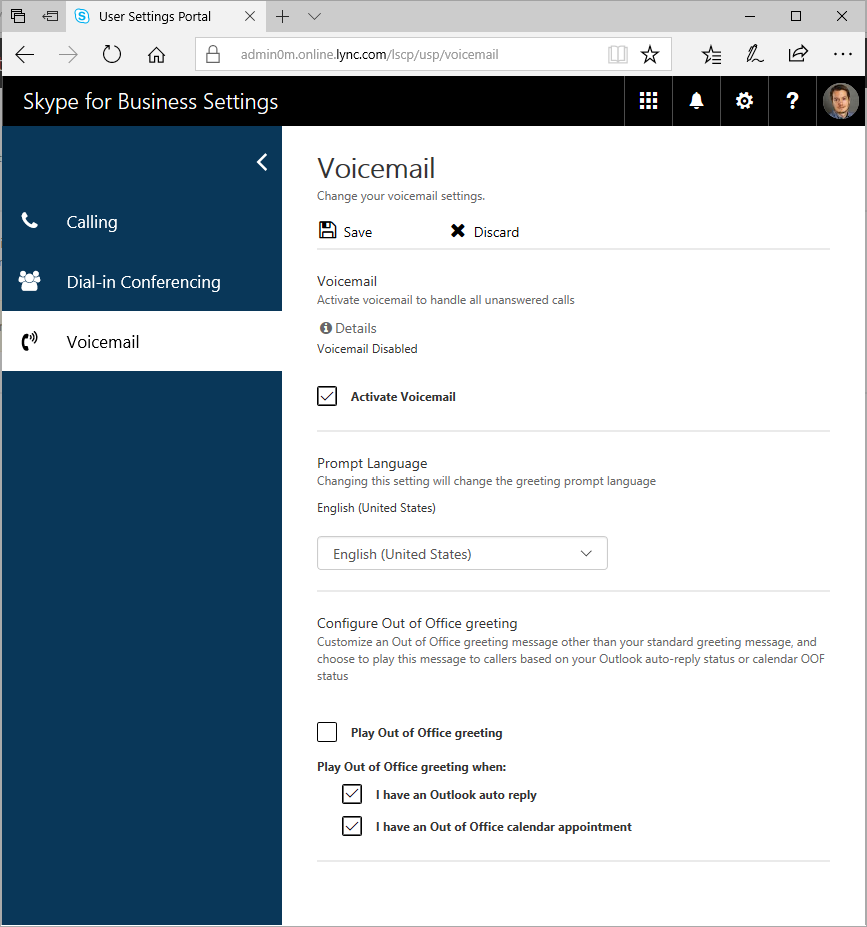Switch to the Dial-in Conferencing section
The width and height of the screenshot is (867, 927).
(x=142, y=281)
